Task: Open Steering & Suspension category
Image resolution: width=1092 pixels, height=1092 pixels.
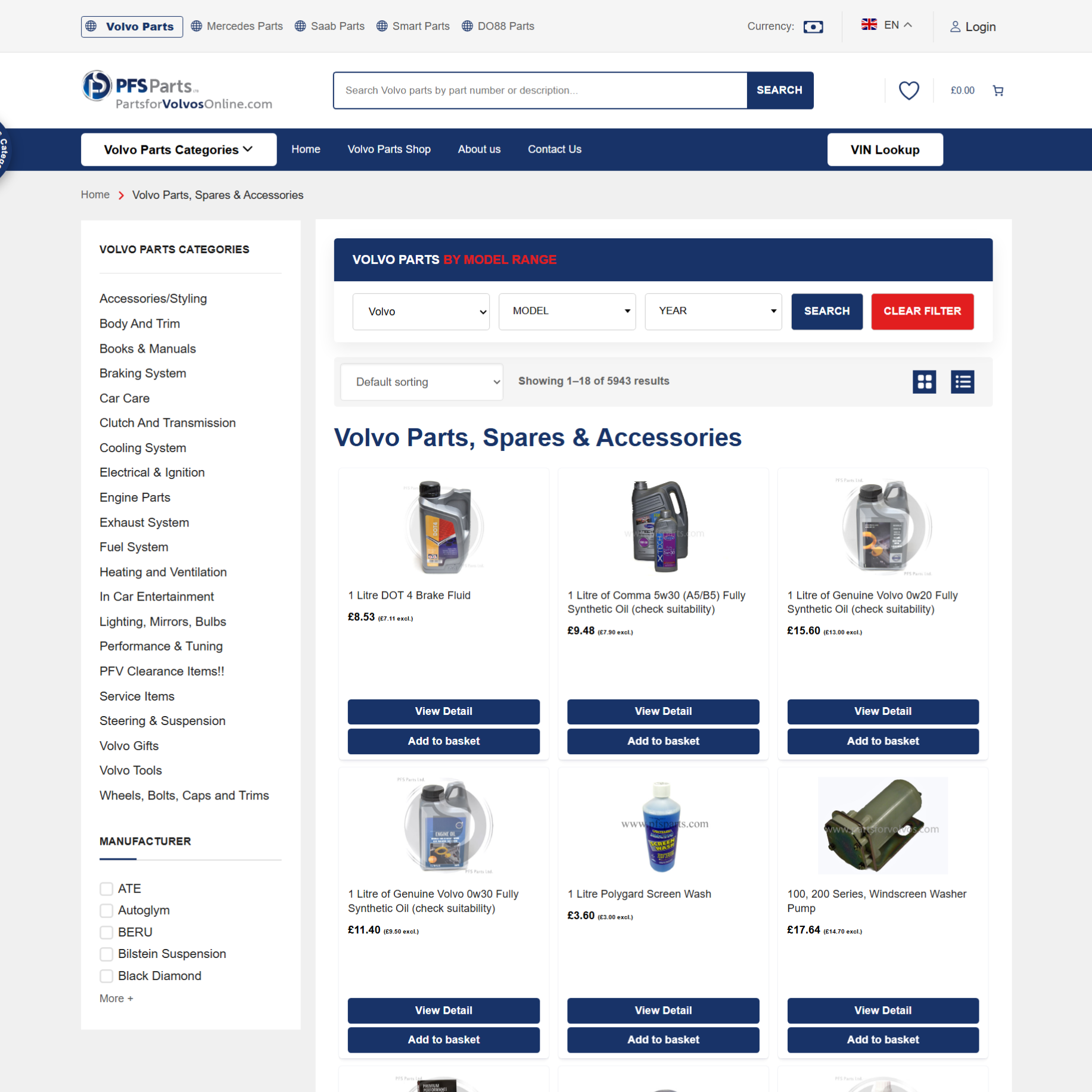Action: 162,721
